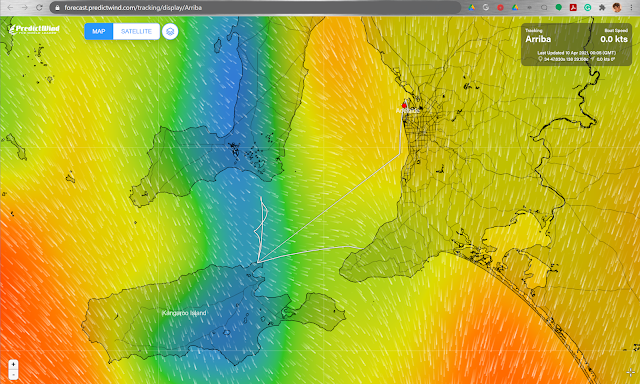The image size is (640, 384).
Task: Click the 0.0 kts boat speed
Action: click(614, 39)
